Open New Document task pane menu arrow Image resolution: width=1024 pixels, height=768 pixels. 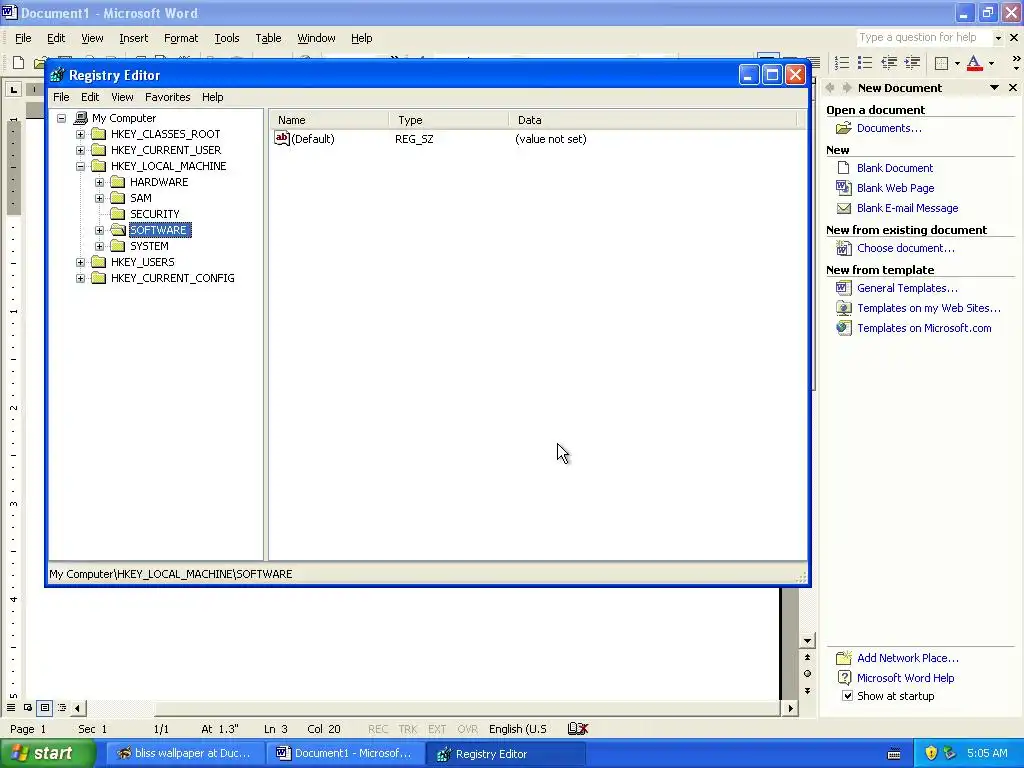pyautogui.click(x=995, y=88)
